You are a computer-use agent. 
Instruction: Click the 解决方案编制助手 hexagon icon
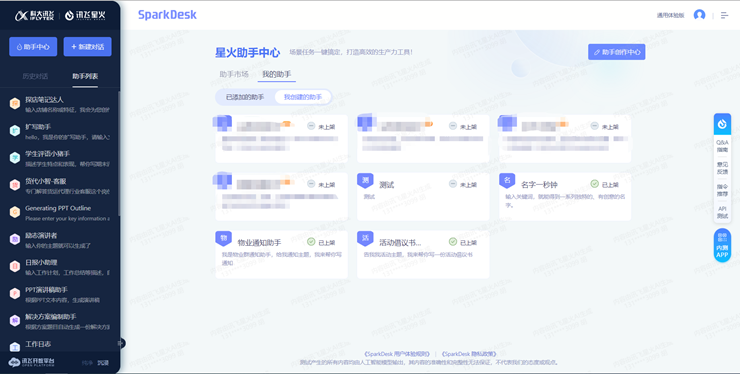[x=15, y=321]
